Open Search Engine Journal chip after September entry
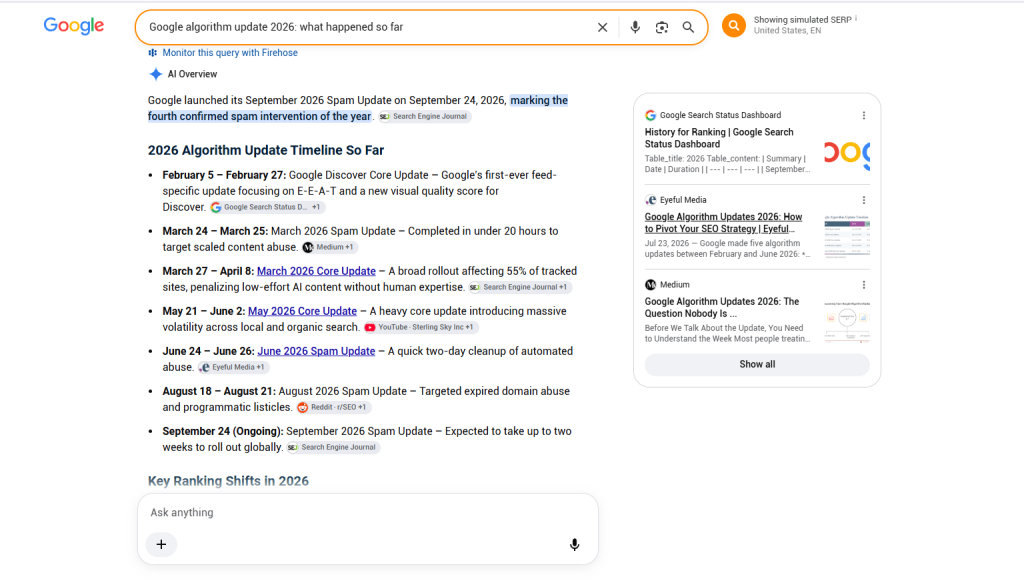 [x=333, y=447]
